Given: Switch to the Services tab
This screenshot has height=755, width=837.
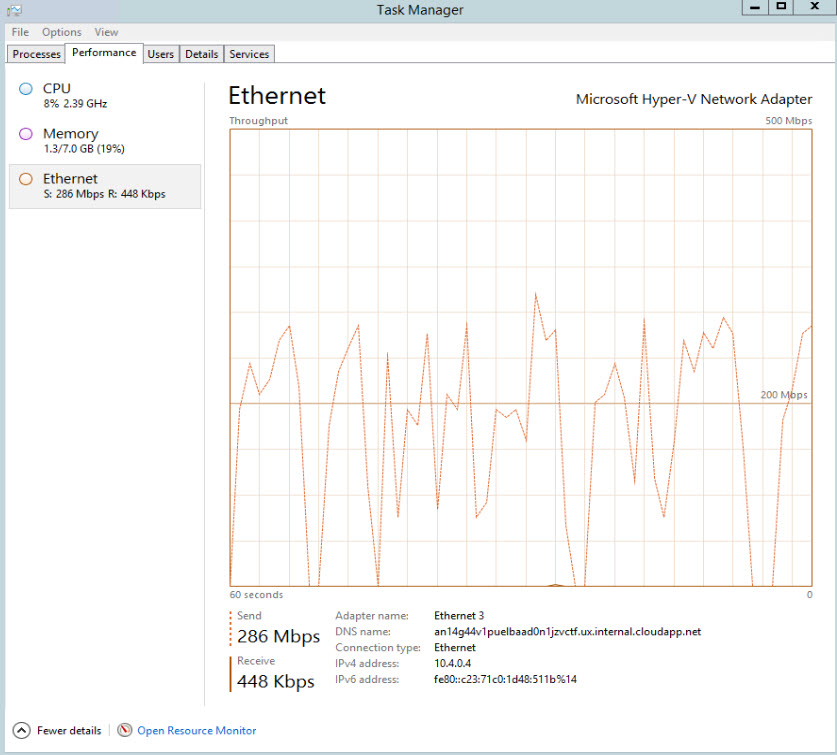Looking at the screenshot, I should coord(248,54).
